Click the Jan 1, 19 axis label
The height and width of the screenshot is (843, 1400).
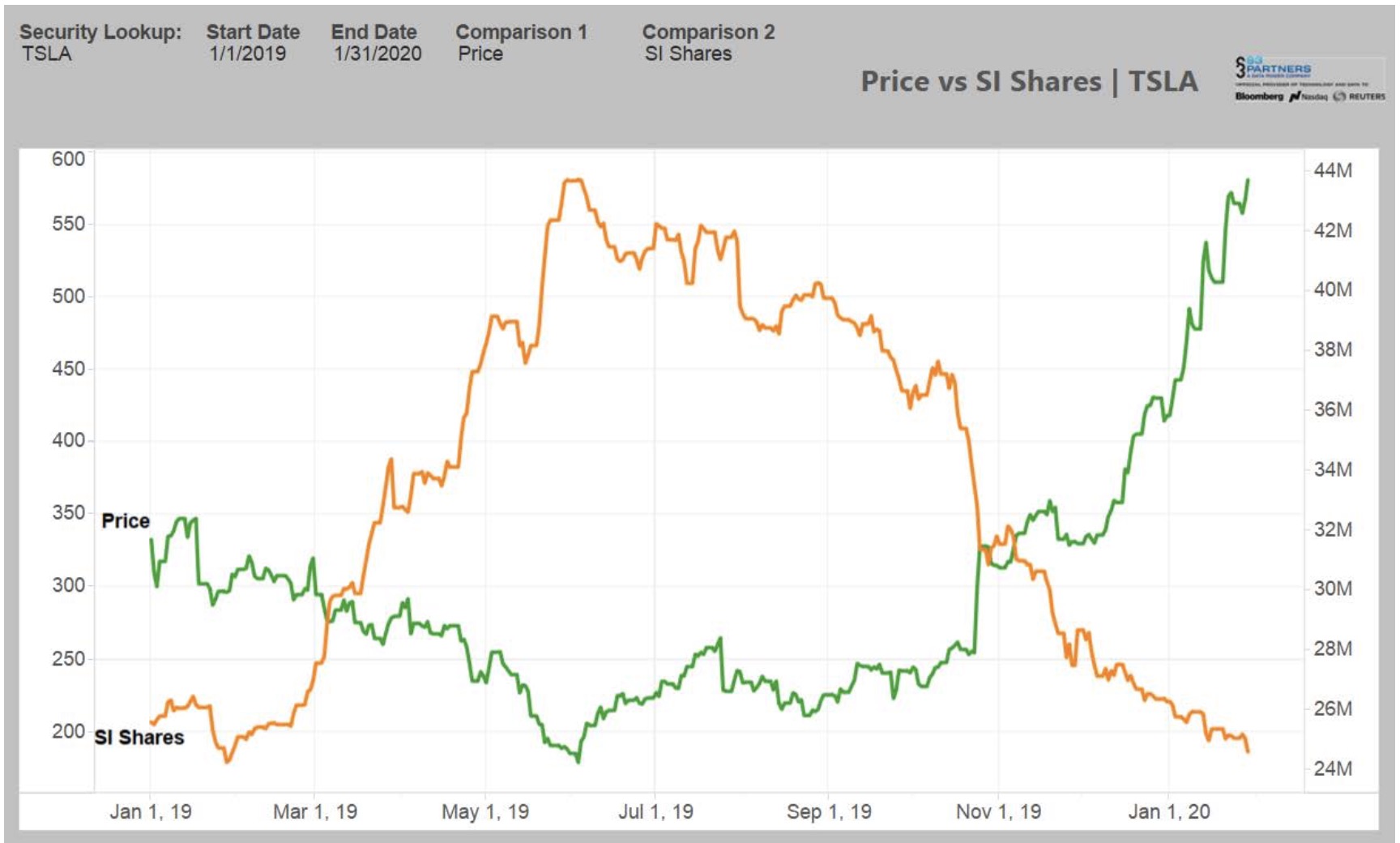(151, 811)
